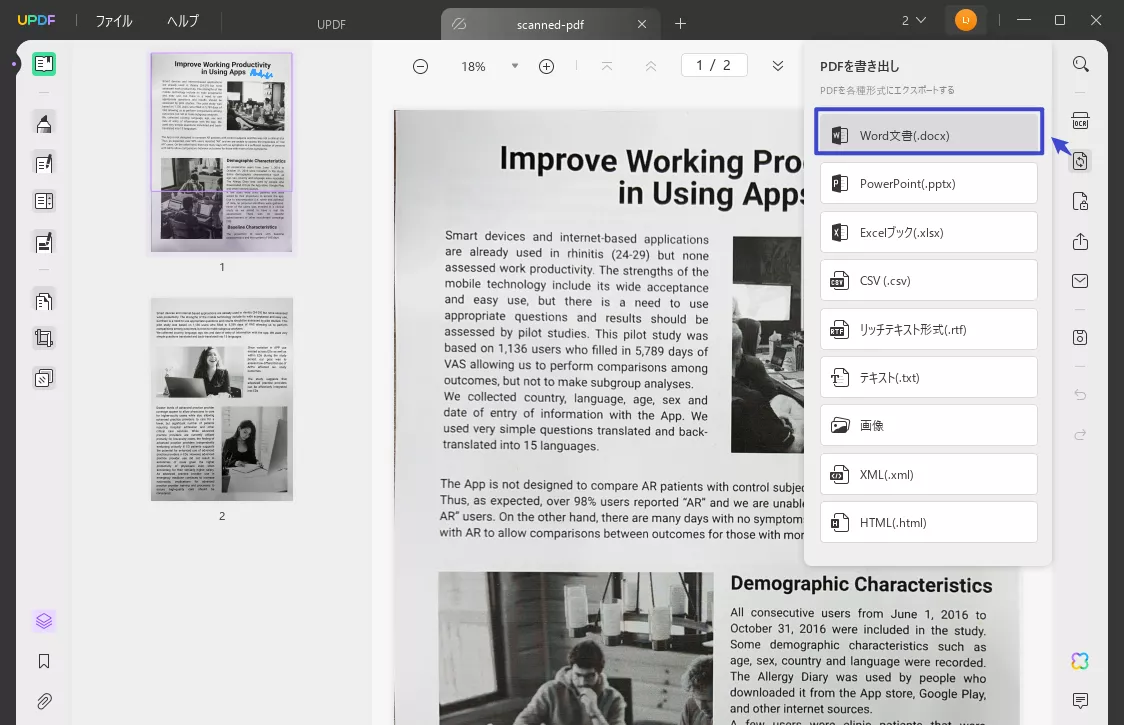Open the Attachments panel
The width and height of the screenshot is (1124, 725).
click(44, 701)
